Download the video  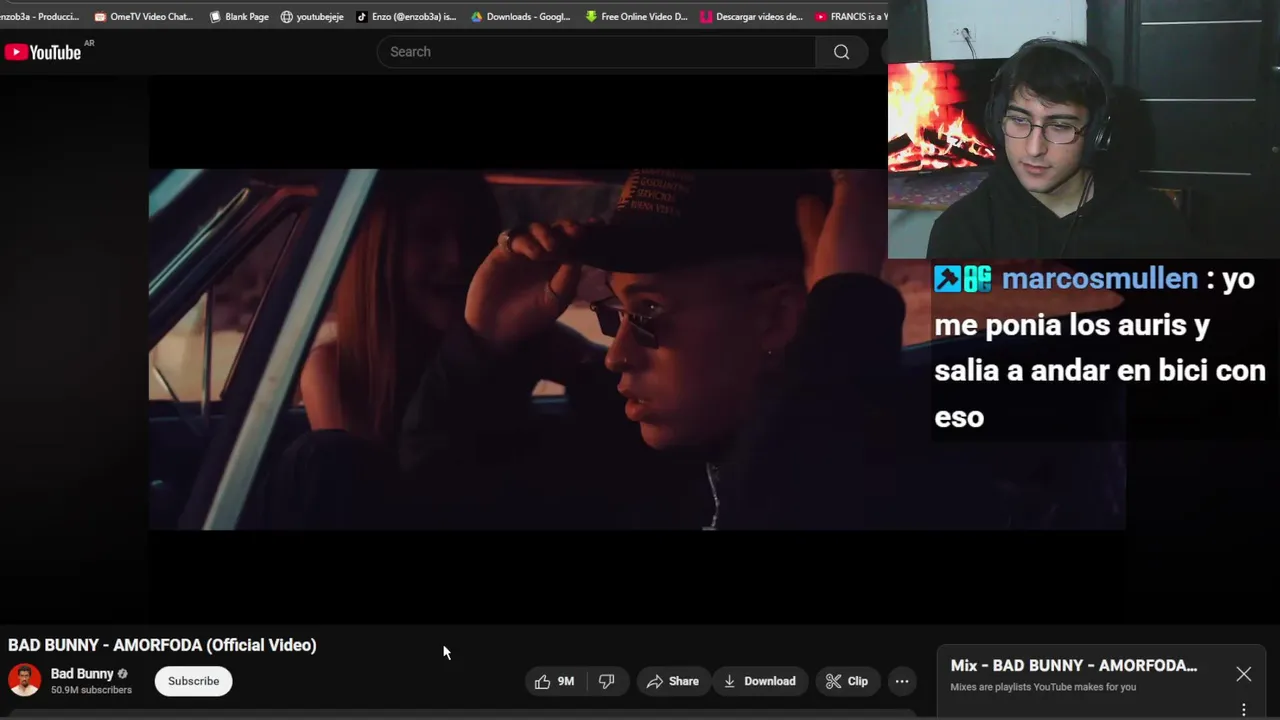tap(760, 681)
